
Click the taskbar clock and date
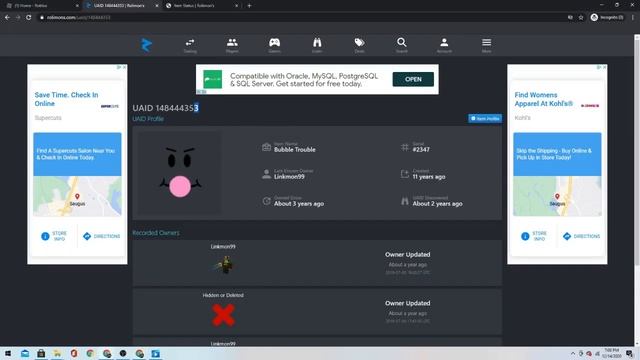point(611,353)
